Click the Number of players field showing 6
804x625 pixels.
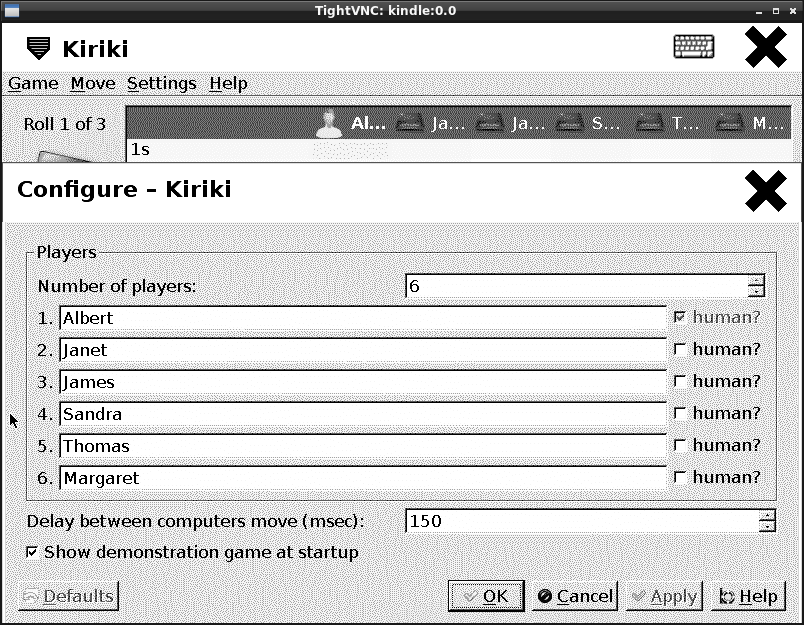click(576, 286)
